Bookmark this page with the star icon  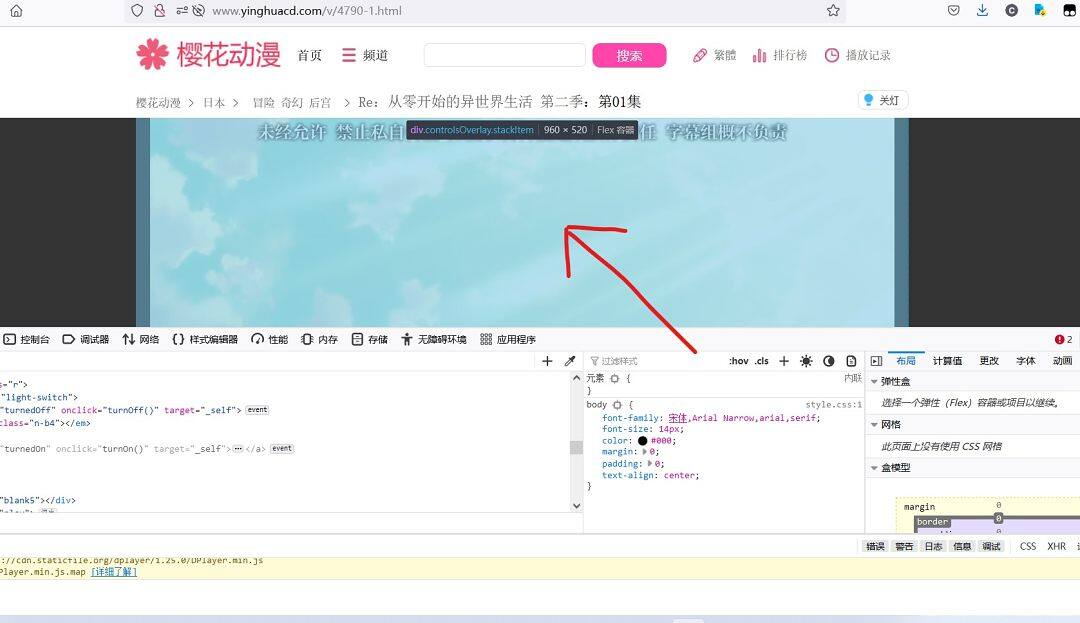coord(833,11)
